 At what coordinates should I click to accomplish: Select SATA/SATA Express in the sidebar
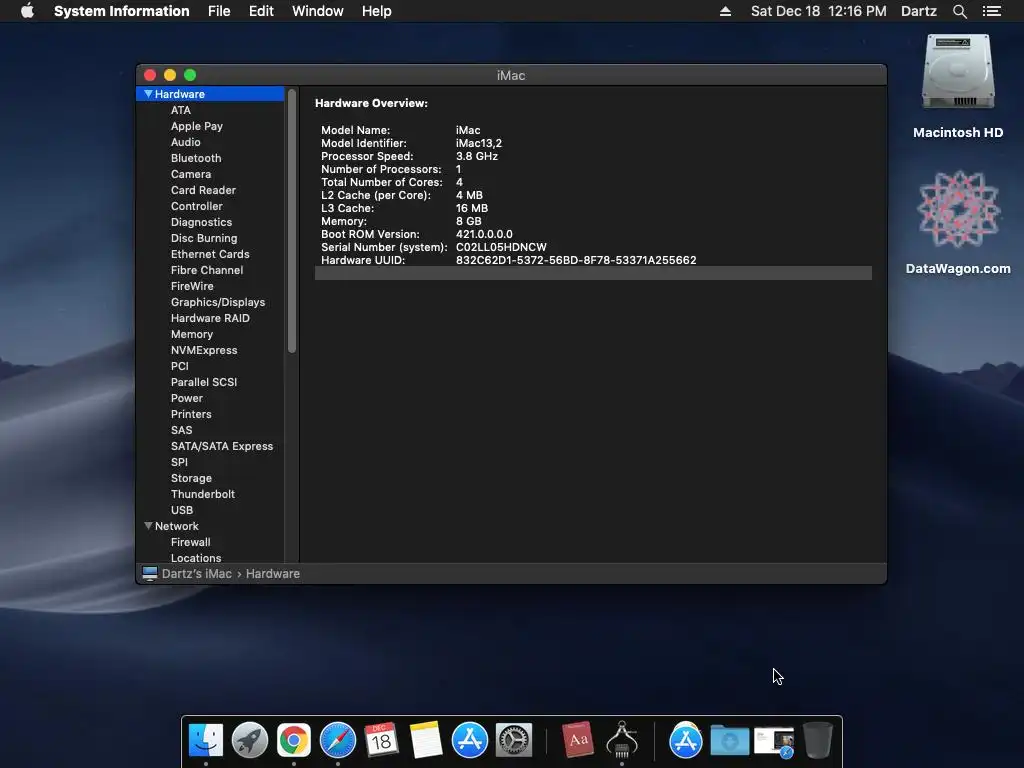[x=222, y=446]
